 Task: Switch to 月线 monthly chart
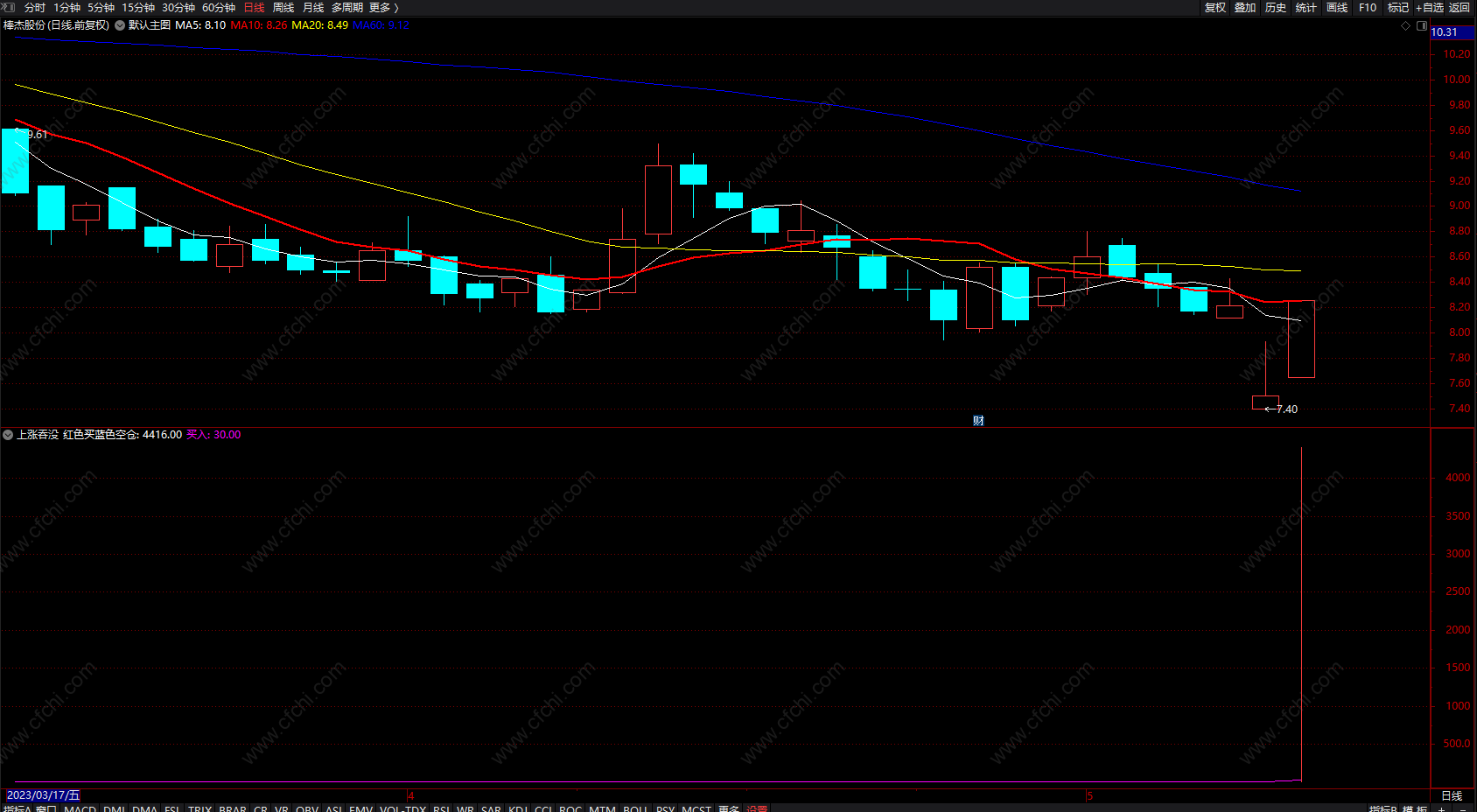point(313,7)
